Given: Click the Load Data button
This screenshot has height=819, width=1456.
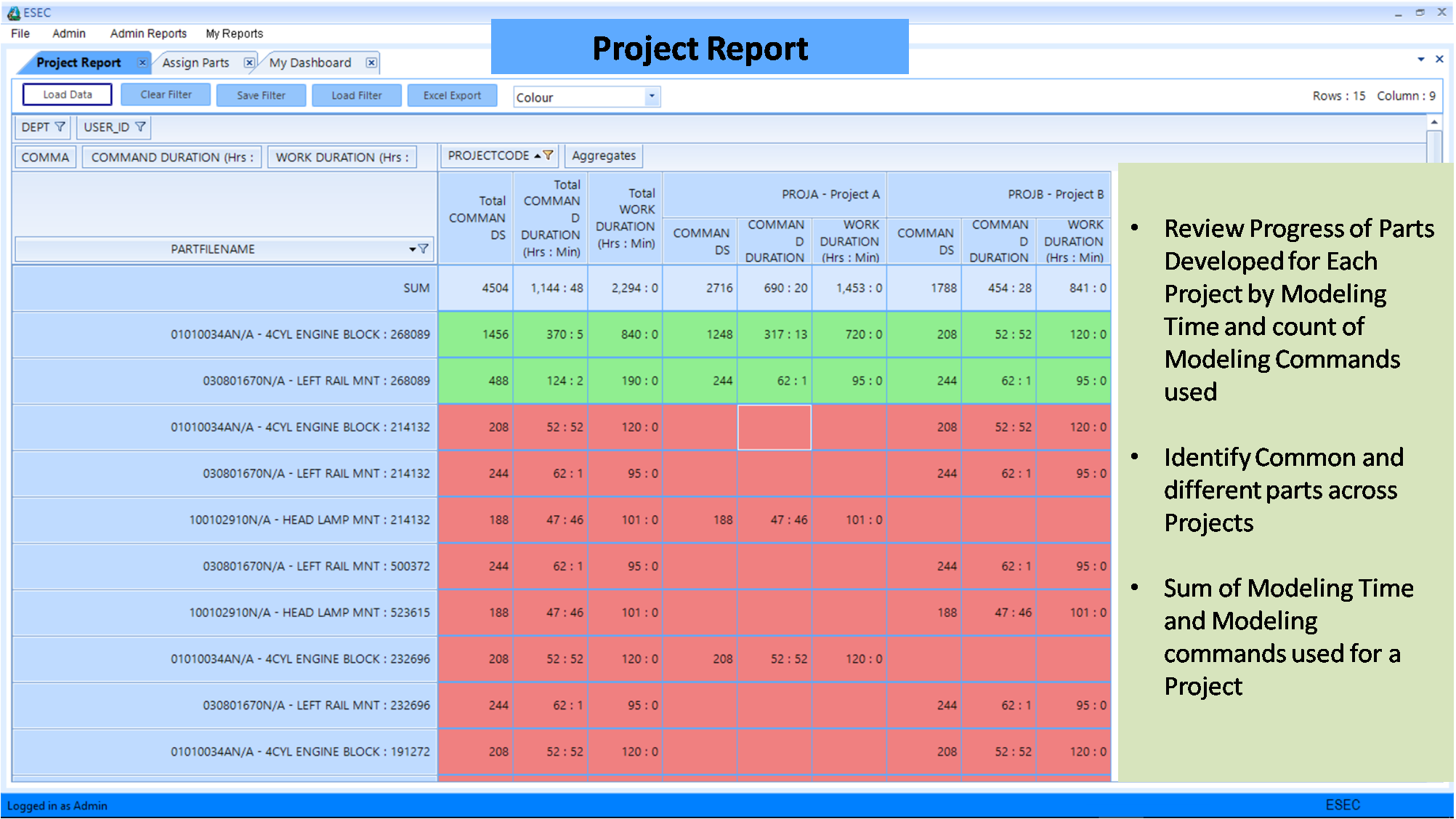Looking at the screenshot, I should click(x=68, y=94).
